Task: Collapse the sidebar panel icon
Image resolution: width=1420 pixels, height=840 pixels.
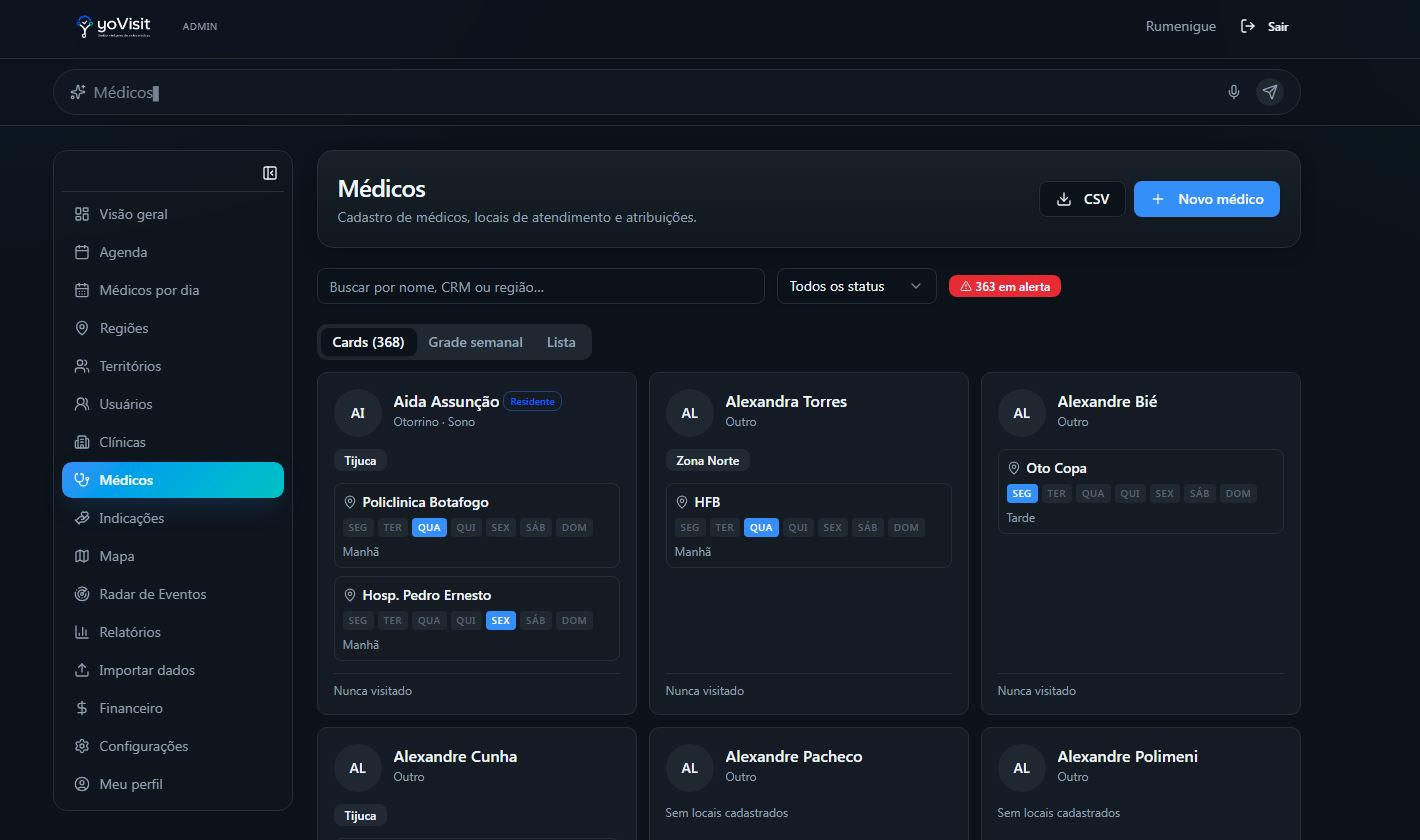Action: pos(270,173)
